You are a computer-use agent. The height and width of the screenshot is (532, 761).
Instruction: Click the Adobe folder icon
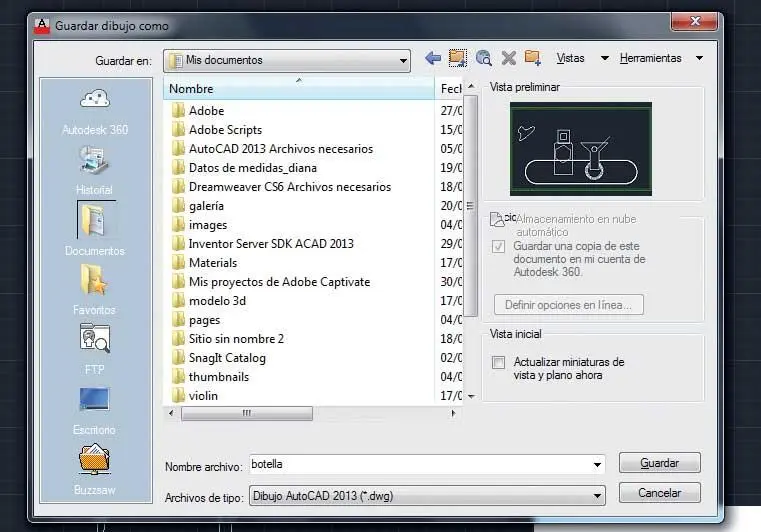pos(178,111)
